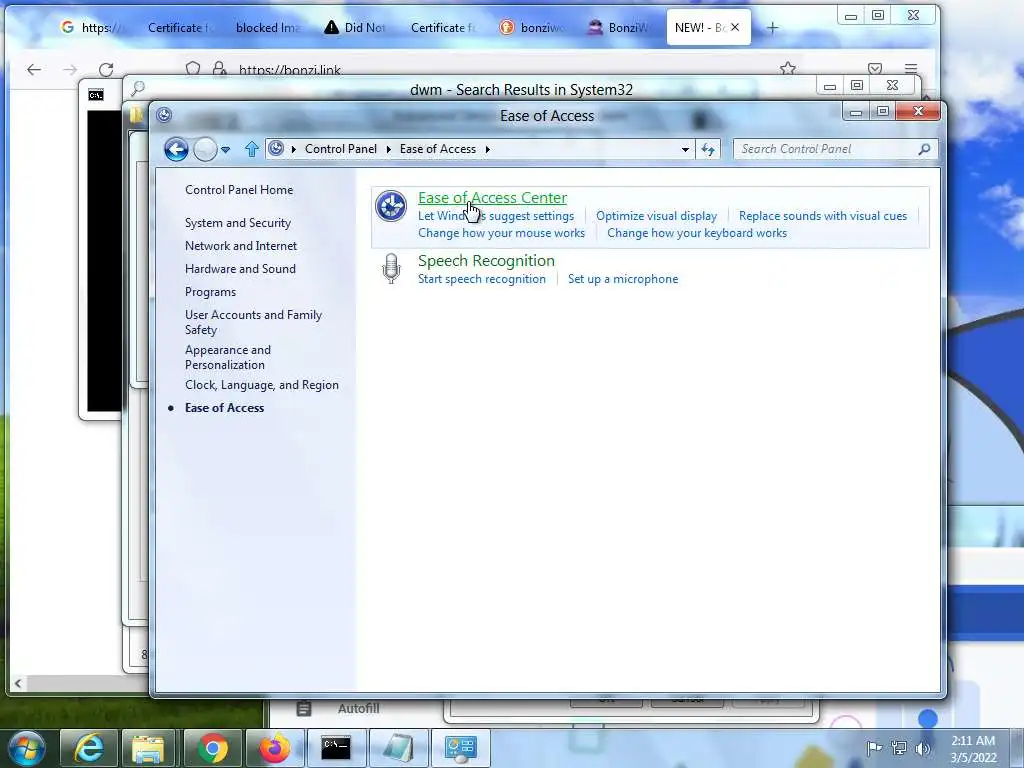This screenshot has height=768, width=1024.
Task: Launch Internet Explorer from taskbar
Action: (x=89, y=748)
